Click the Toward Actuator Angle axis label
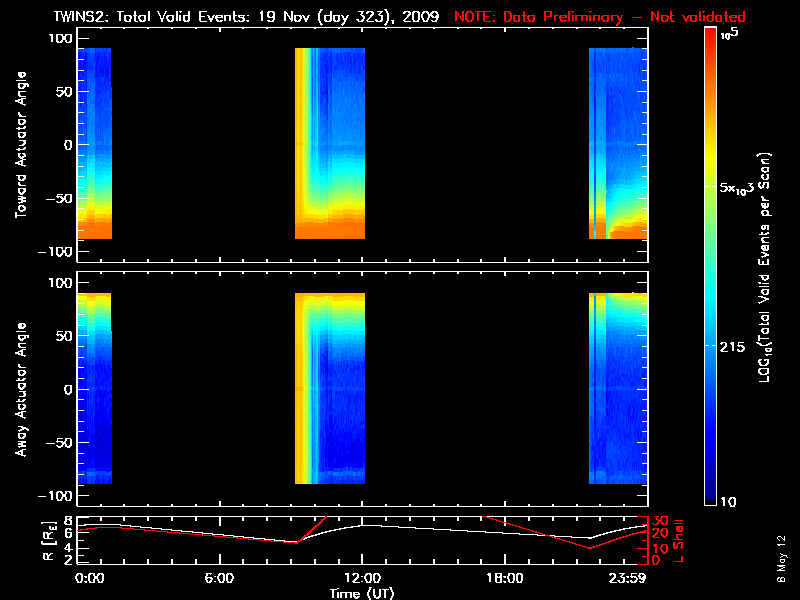This screenshot has width=800, height=600. tap(19, 145)
